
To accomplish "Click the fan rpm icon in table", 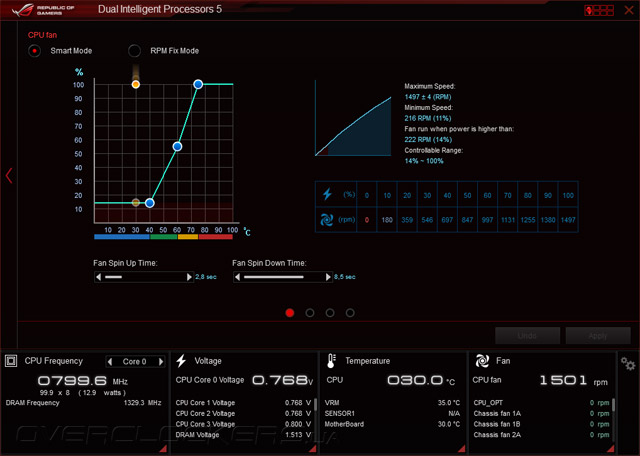I will (327, 220).
